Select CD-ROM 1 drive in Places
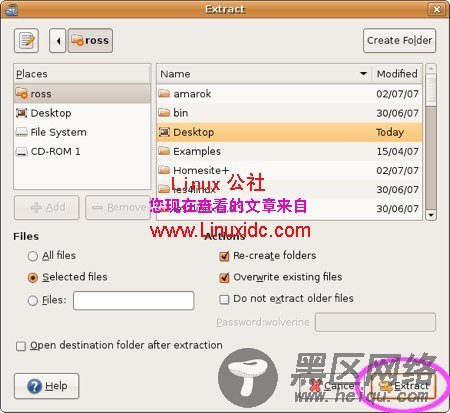Viewport: 450px width, 413px height. pyautogui.click(x=82, y=152)
